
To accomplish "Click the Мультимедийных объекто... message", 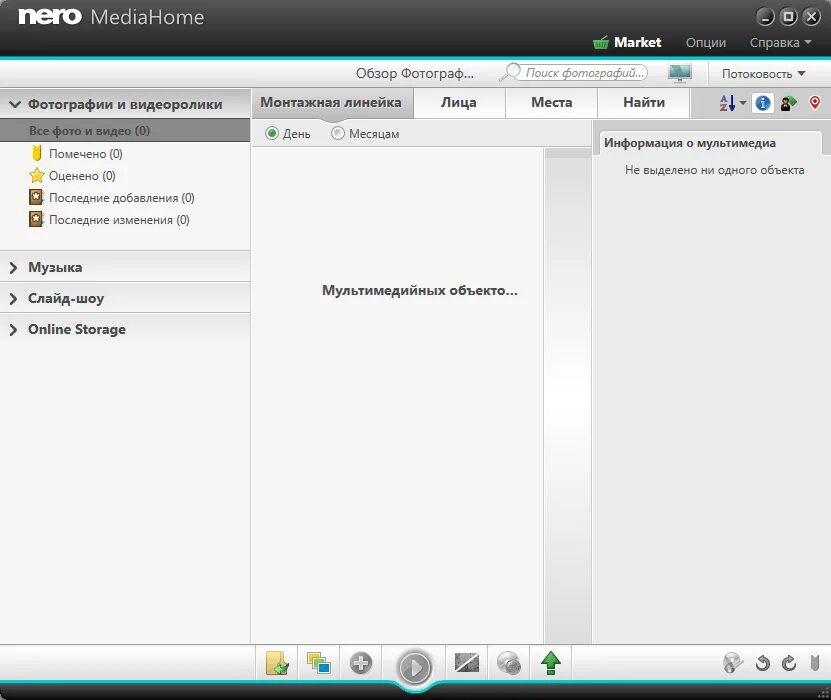I will [420, 290].
